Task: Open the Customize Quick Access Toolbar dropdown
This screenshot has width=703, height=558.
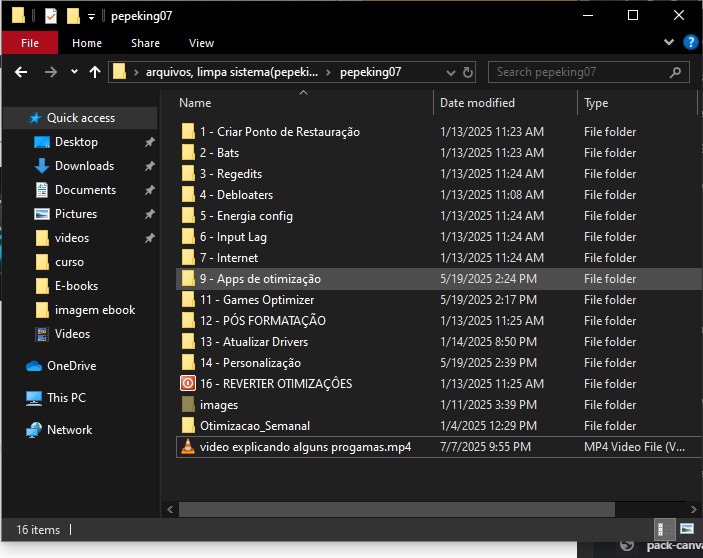Action: click(91, 17)
